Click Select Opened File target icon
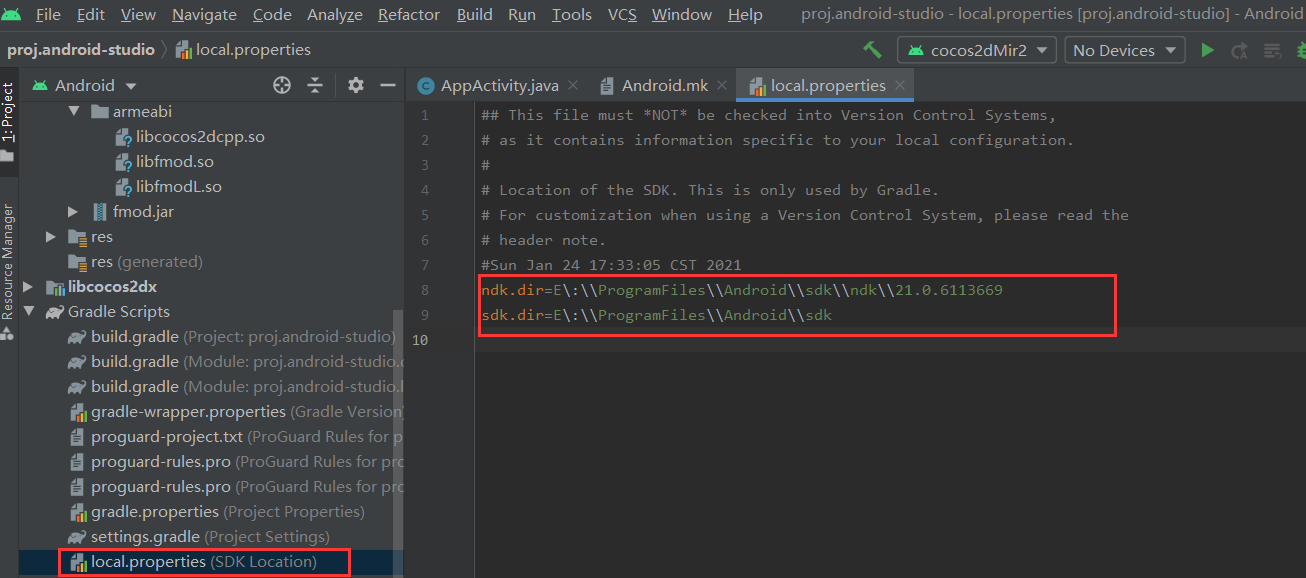This screenshot has width=1306, height=578. (x=282, y=86)
